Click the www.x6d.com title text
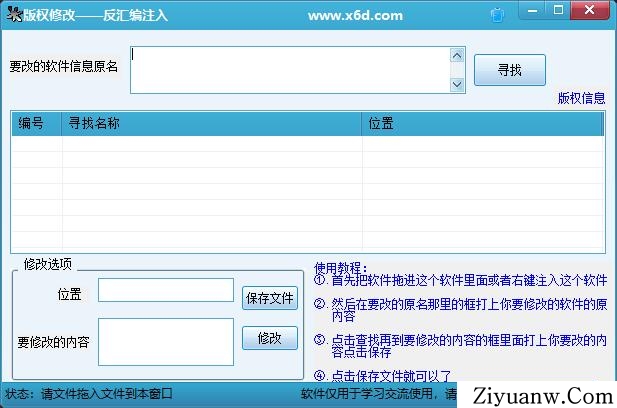This screenshot has height=408, width=617. 355,16
